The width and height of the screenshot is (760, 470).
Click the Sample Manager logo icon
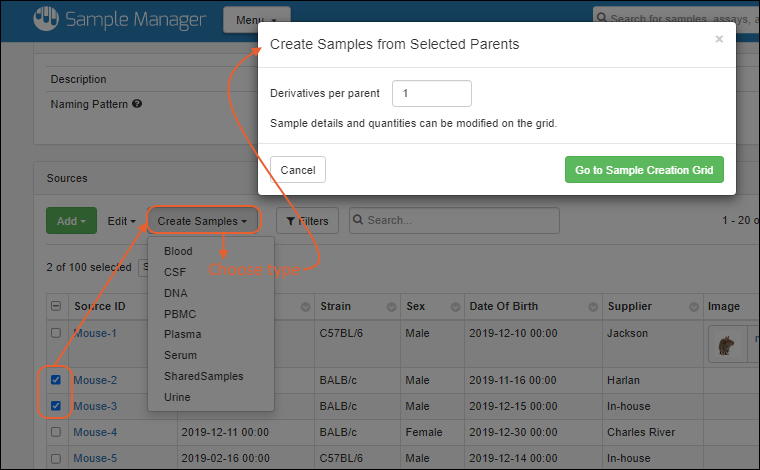point(47,19)
